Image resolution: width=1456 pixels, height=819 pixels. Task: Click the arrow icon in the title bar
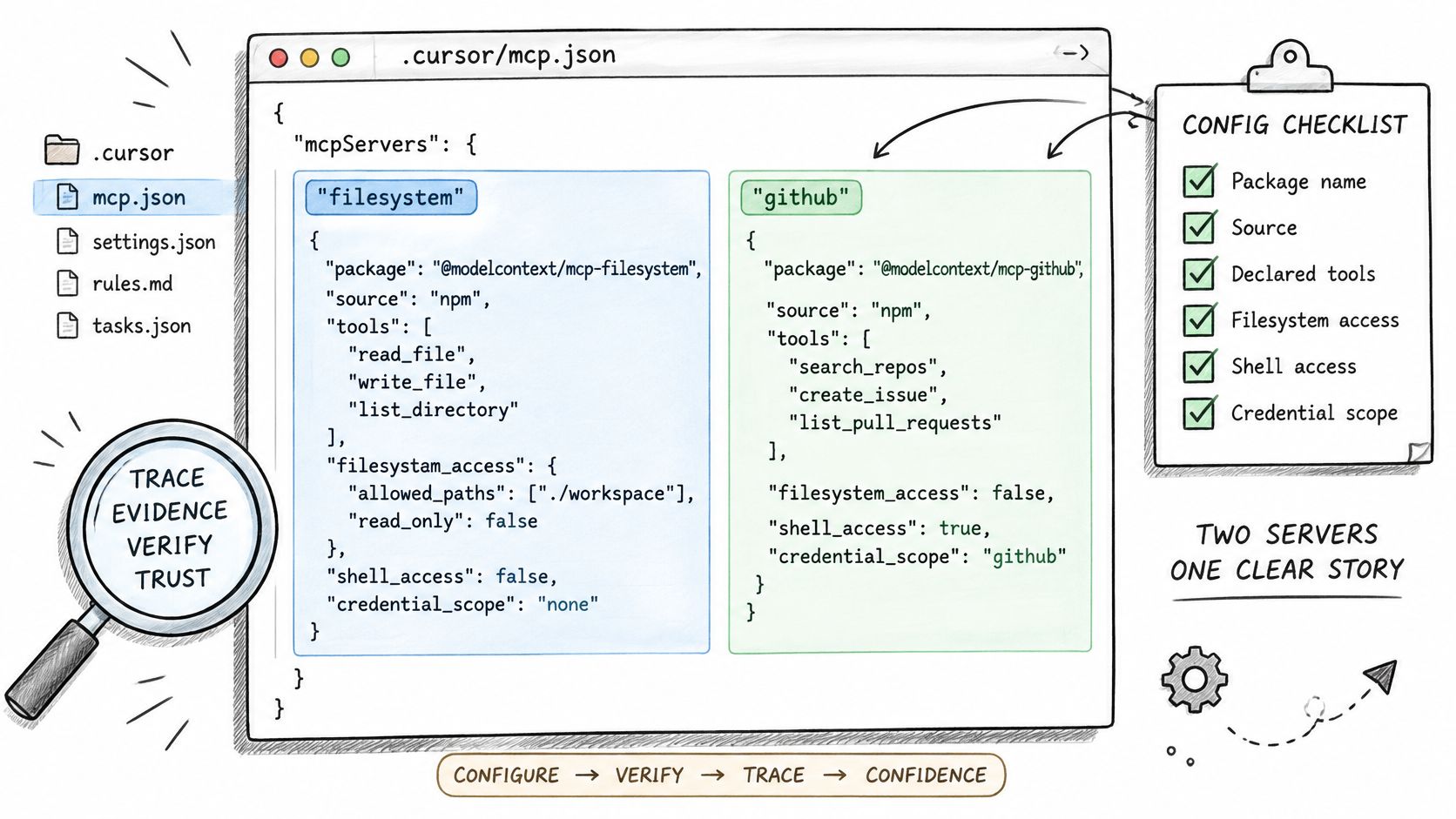coord(1072,53)
